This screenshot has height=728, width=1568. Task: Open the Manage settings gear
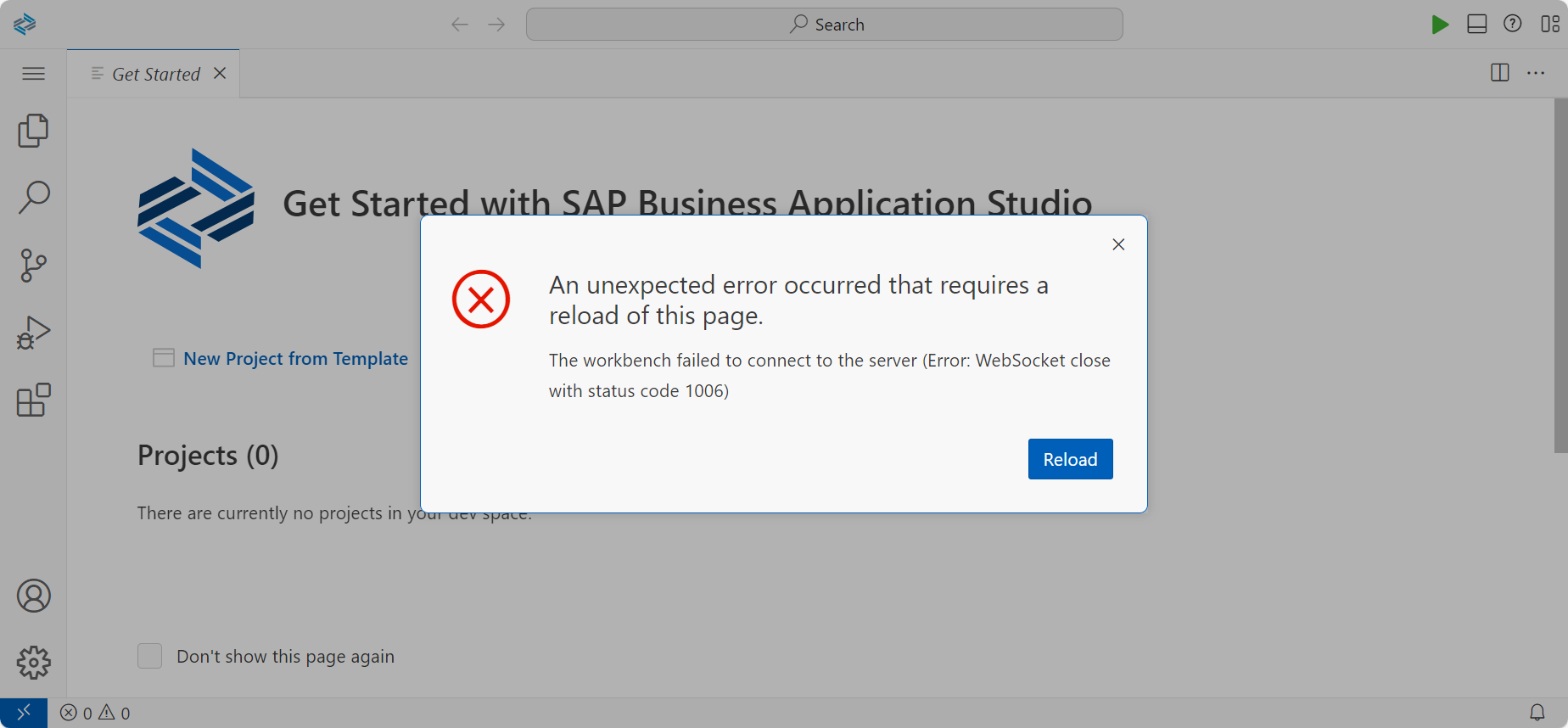click(x=33, y=662)
